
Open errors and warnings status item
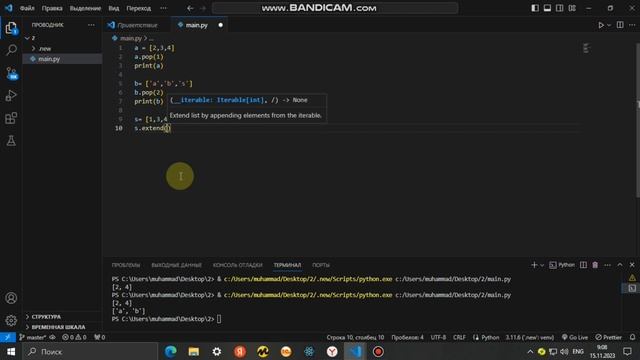pyautogui.click(x=74, y=338)
